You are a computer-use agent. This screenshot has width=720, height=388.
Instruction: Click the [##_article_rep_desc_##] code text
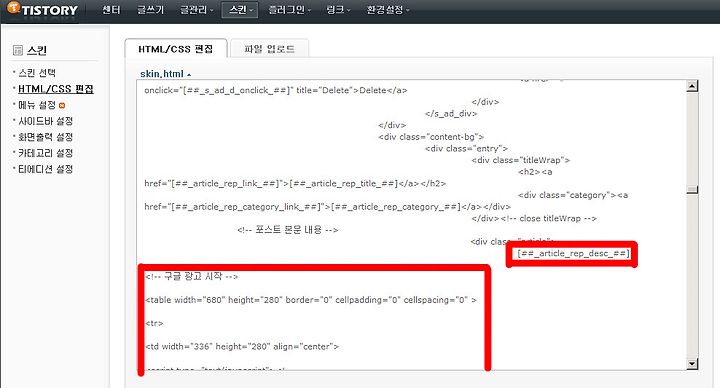click(x=573, y=253)
